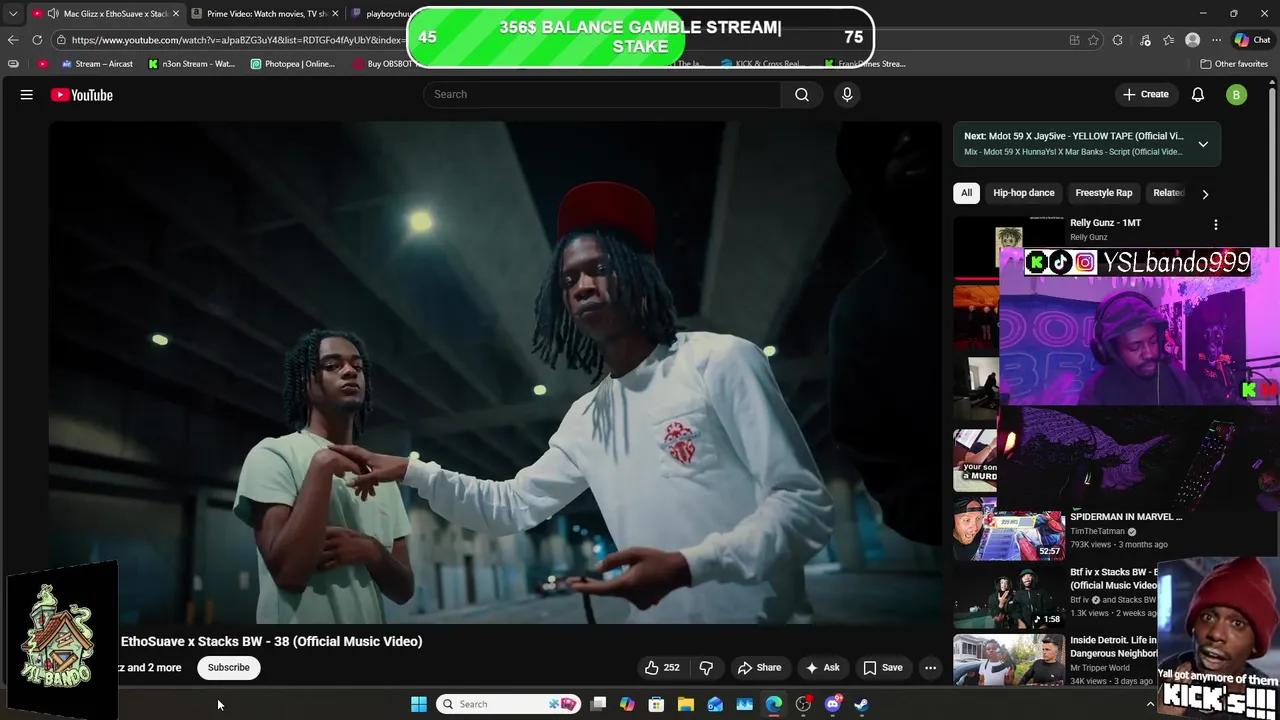1280x720 pixels.
Task: Open the split screen icon in address bar
Action: pos(1074,40)
